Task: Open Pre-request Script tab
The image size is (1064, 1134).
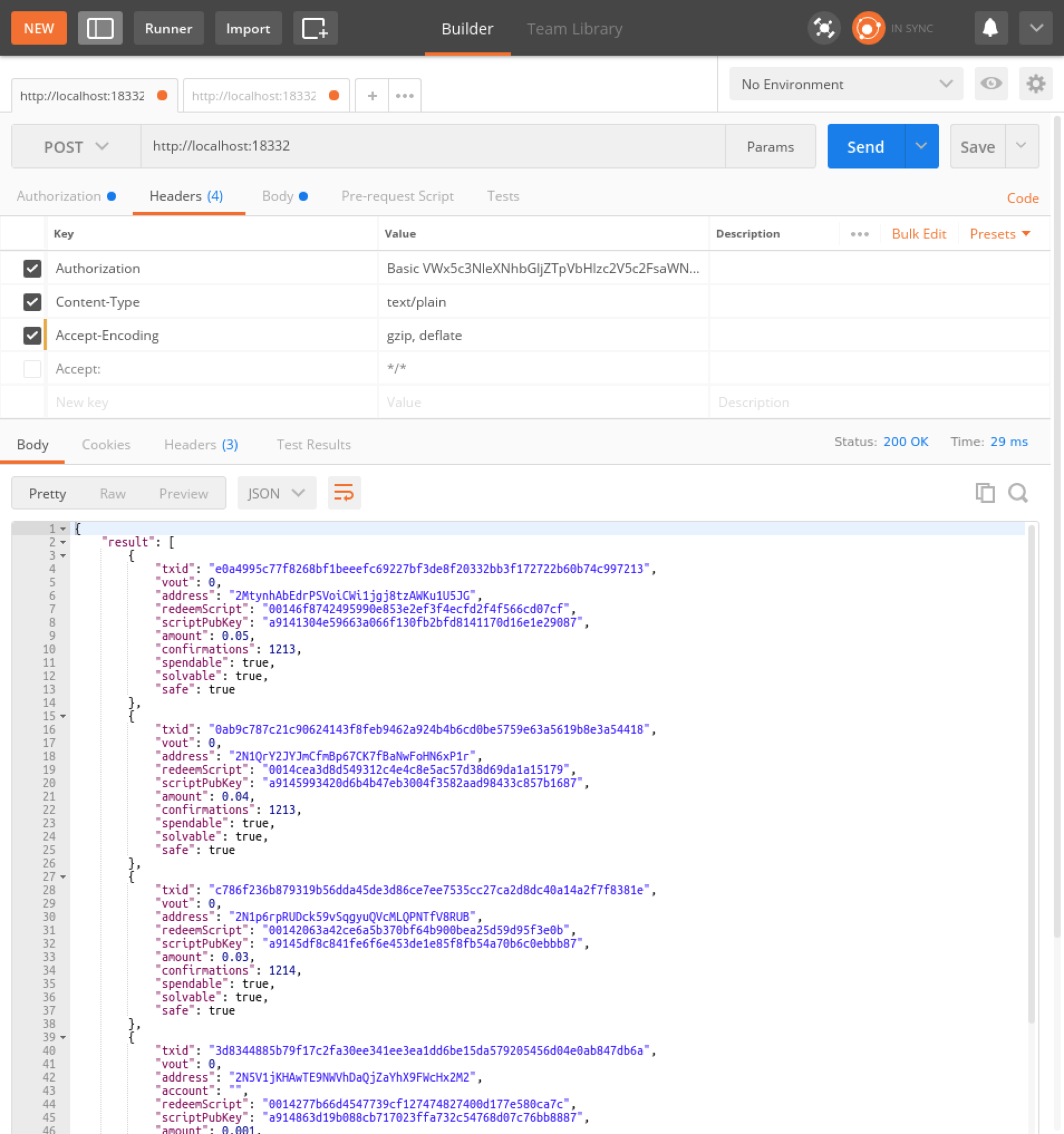Action: 397,196
